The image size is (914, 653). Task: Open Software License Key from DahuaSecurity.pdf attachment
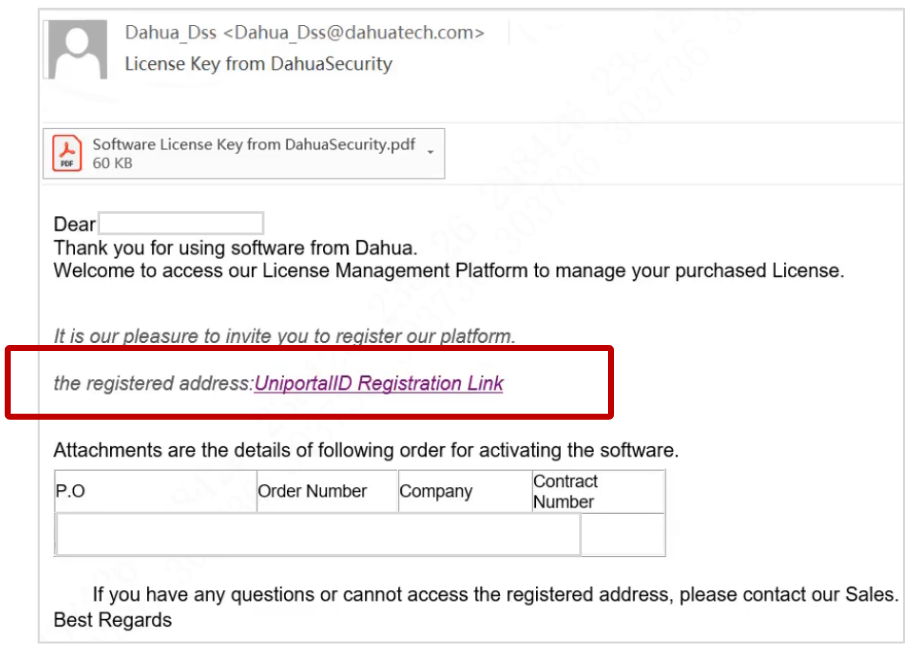253,145
